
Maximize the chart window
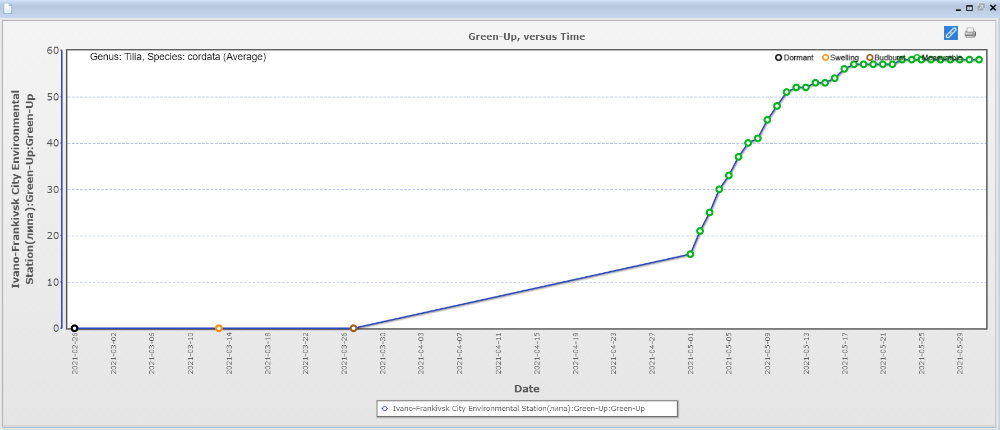click(x=969, y=7)
